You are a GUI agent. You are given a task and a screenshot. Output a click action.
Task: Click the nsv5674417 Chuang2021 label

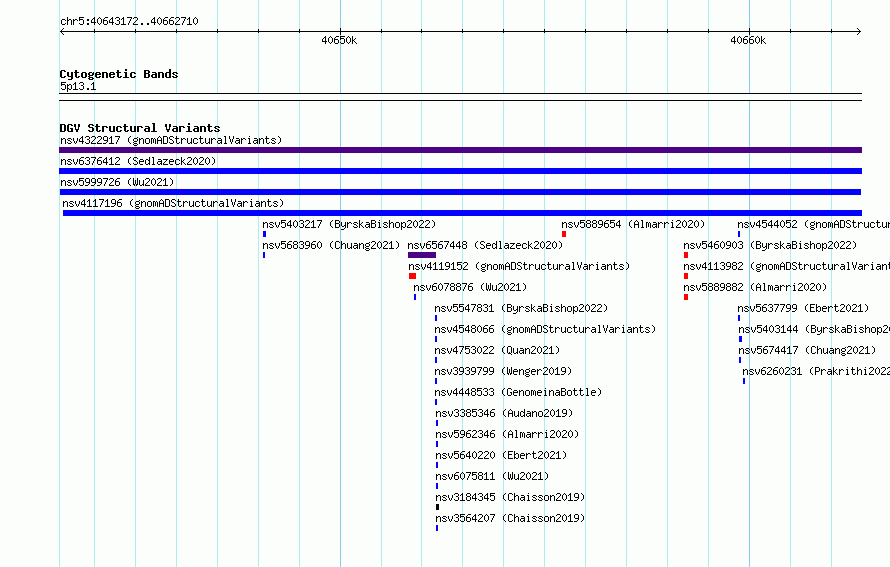[807, 350]
